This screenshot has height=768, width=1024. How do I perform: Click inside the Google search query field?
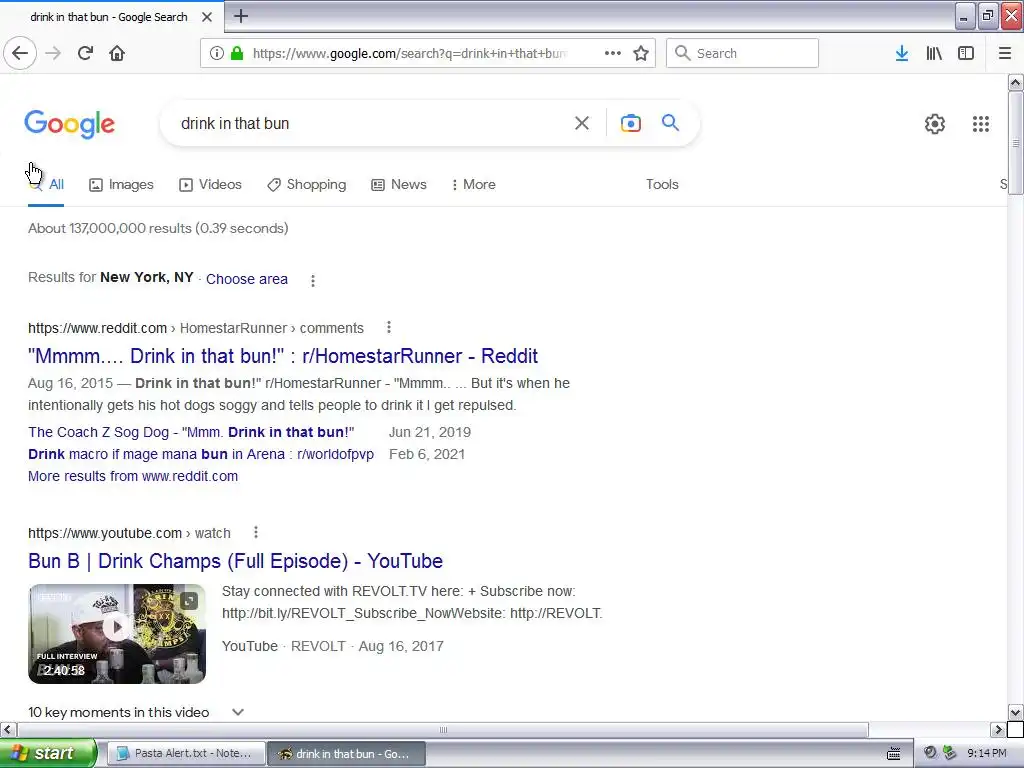coord(366,123)
